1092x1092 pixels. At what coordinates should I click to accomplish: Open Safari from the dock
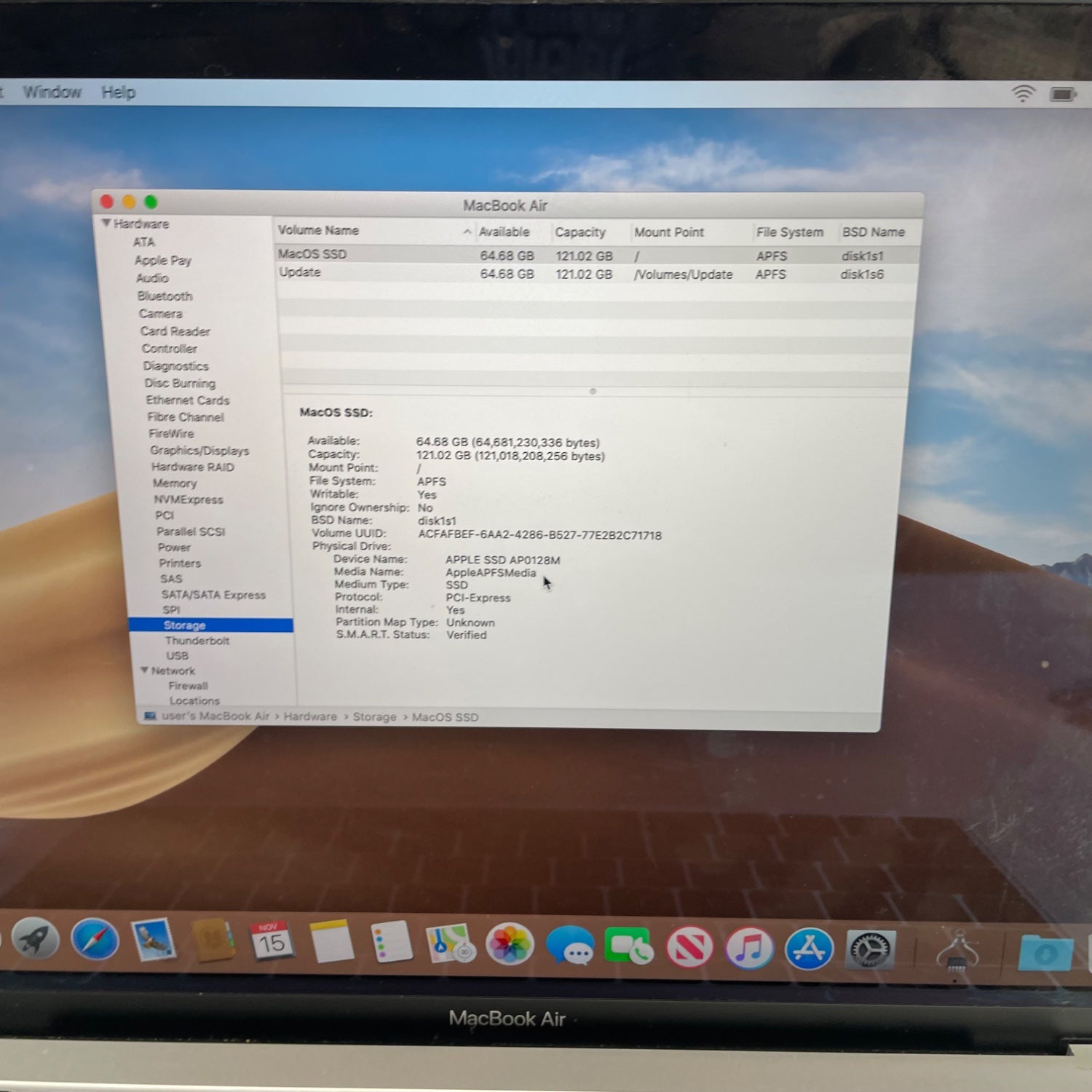click(95, 940)
